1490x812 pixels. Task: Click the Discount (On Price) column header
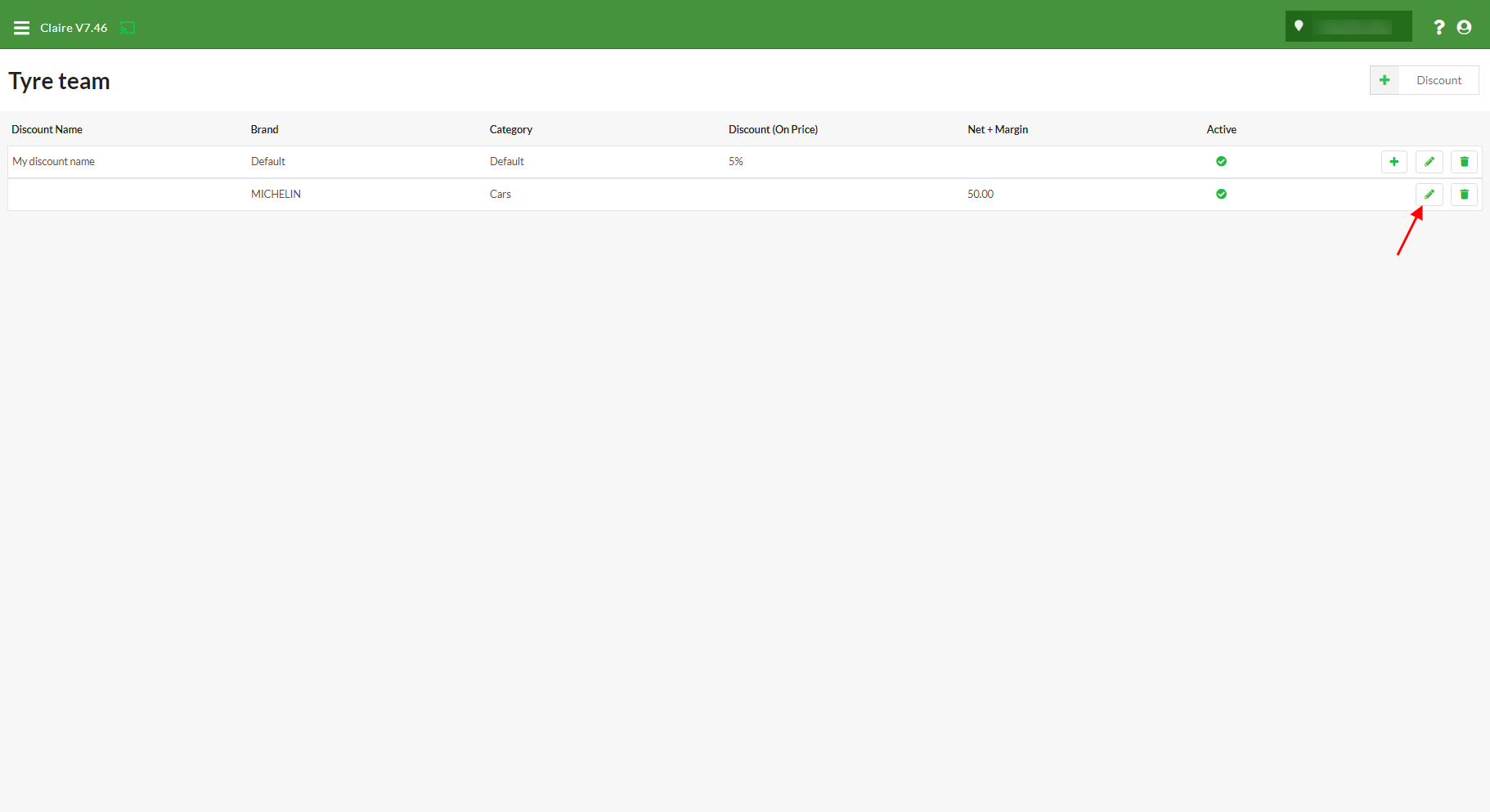(773, 129)
